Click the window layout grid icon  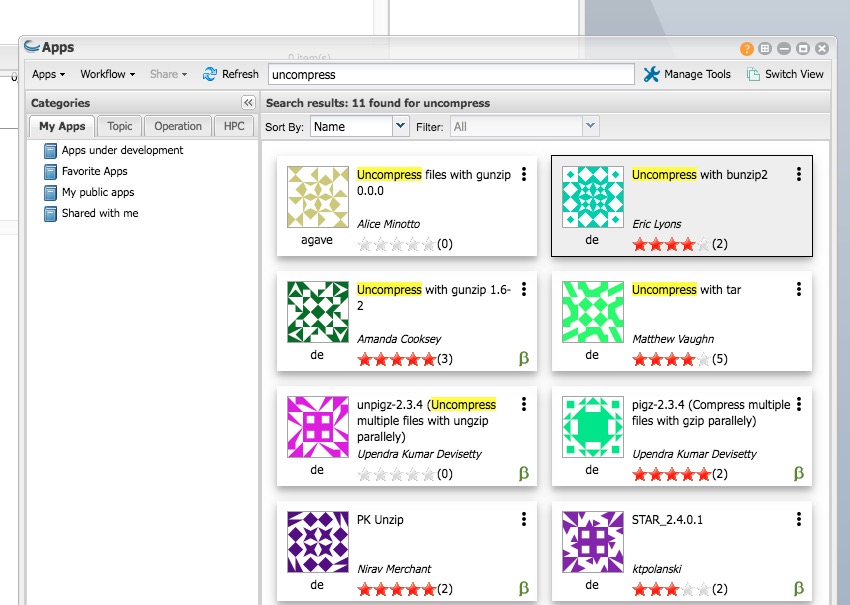click(x=765, y=49)
